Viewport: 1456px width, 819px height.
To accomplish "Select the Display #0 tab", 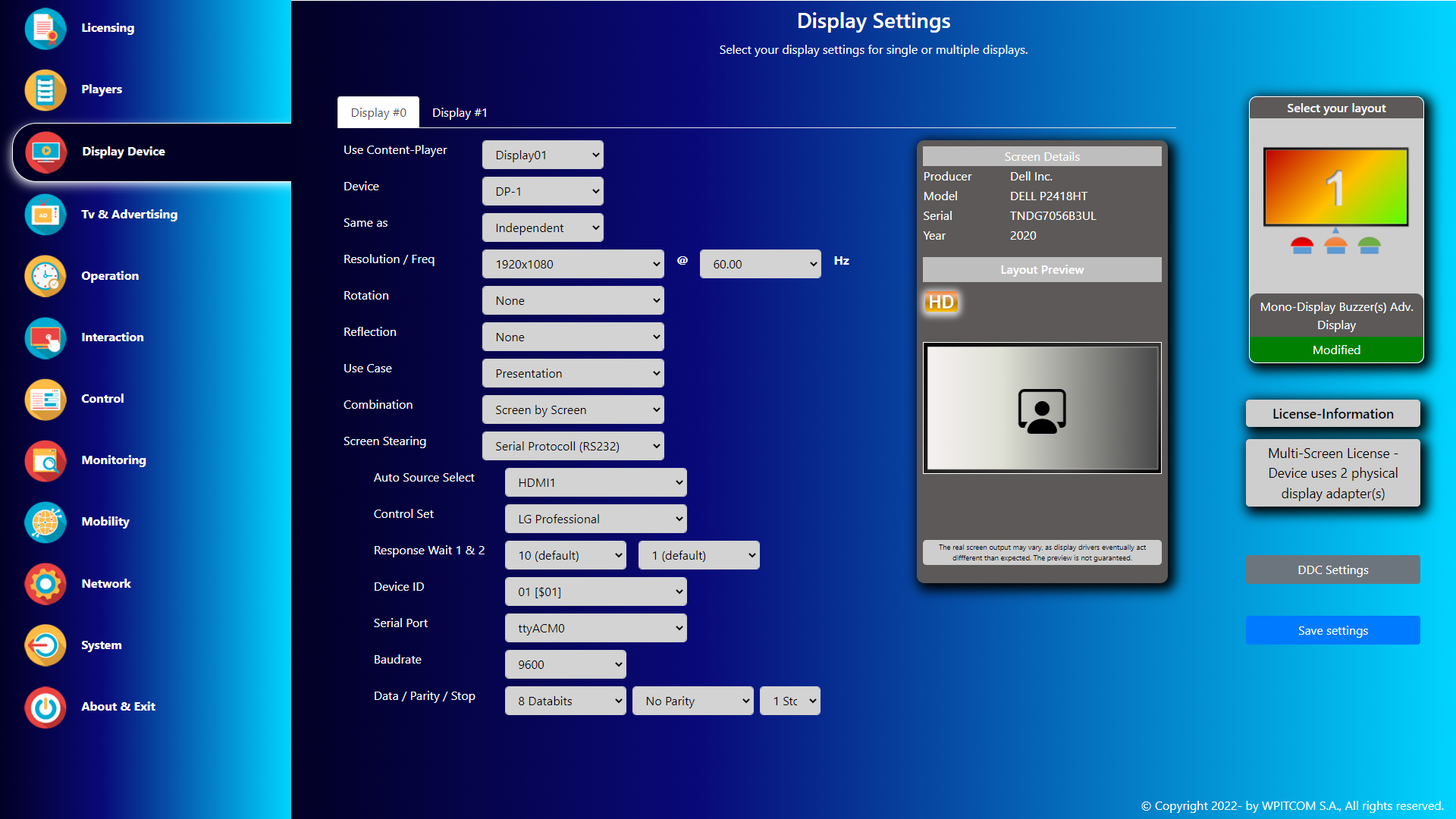I will tap(378, 112).
